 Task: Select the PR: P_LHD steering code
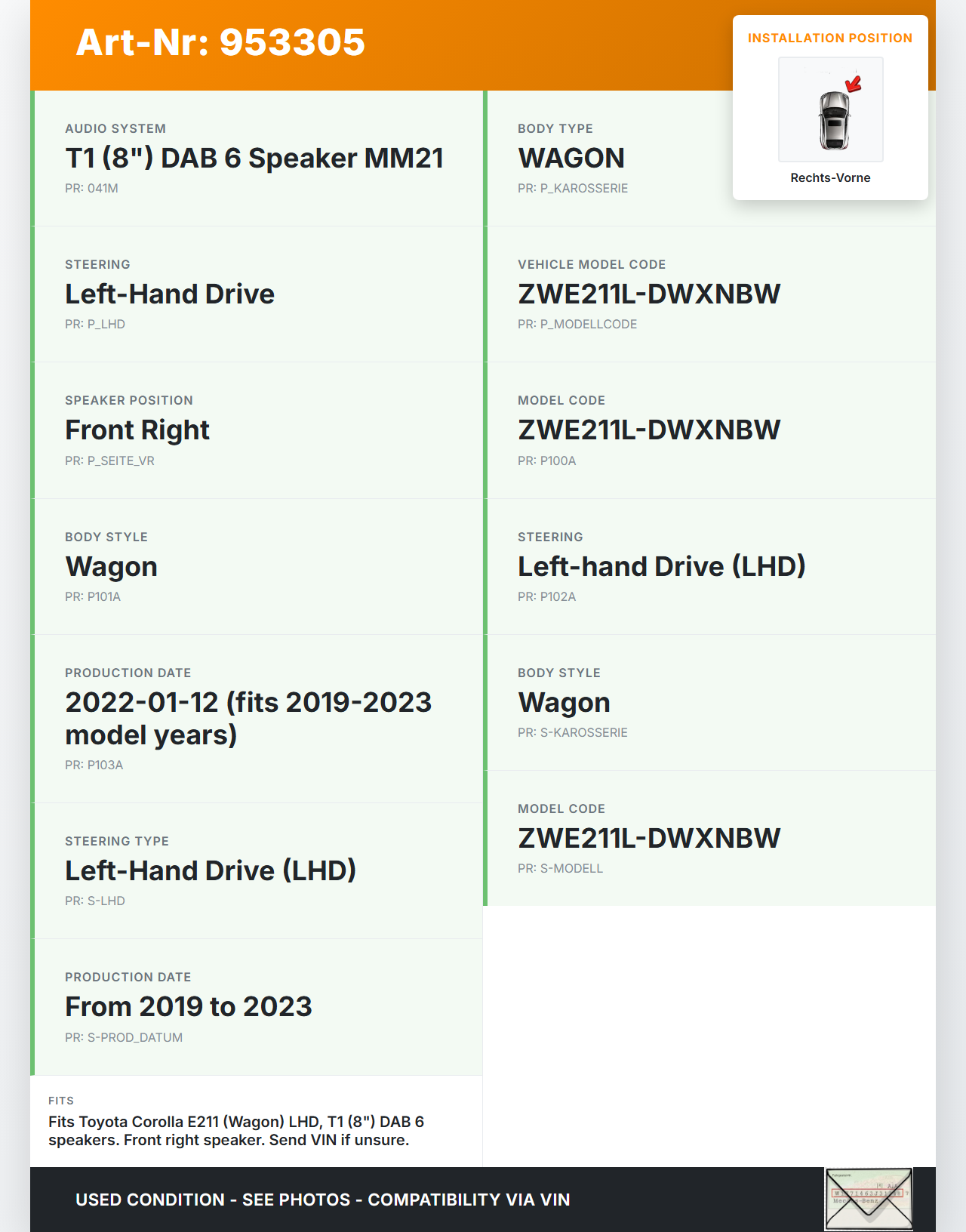[95, 325]
